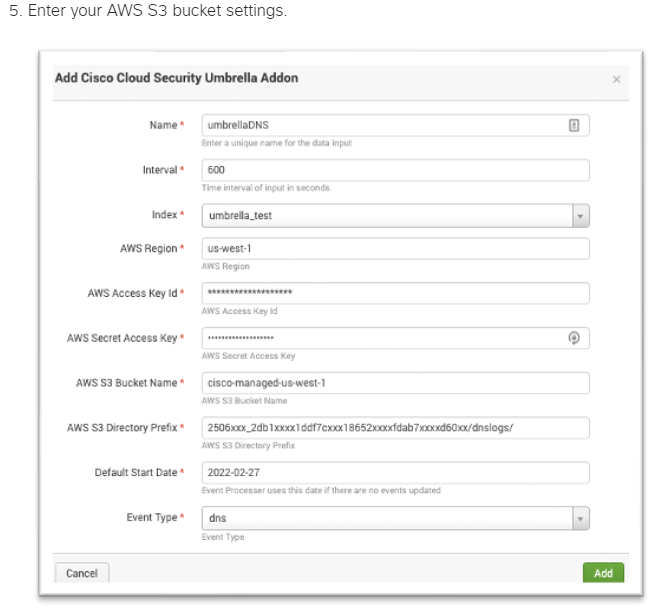Viewport: 651px width, 608px height.
Task: Click the 'AWS Access Key Id' label
Action: pyautogui.click(x=132, y=293)
